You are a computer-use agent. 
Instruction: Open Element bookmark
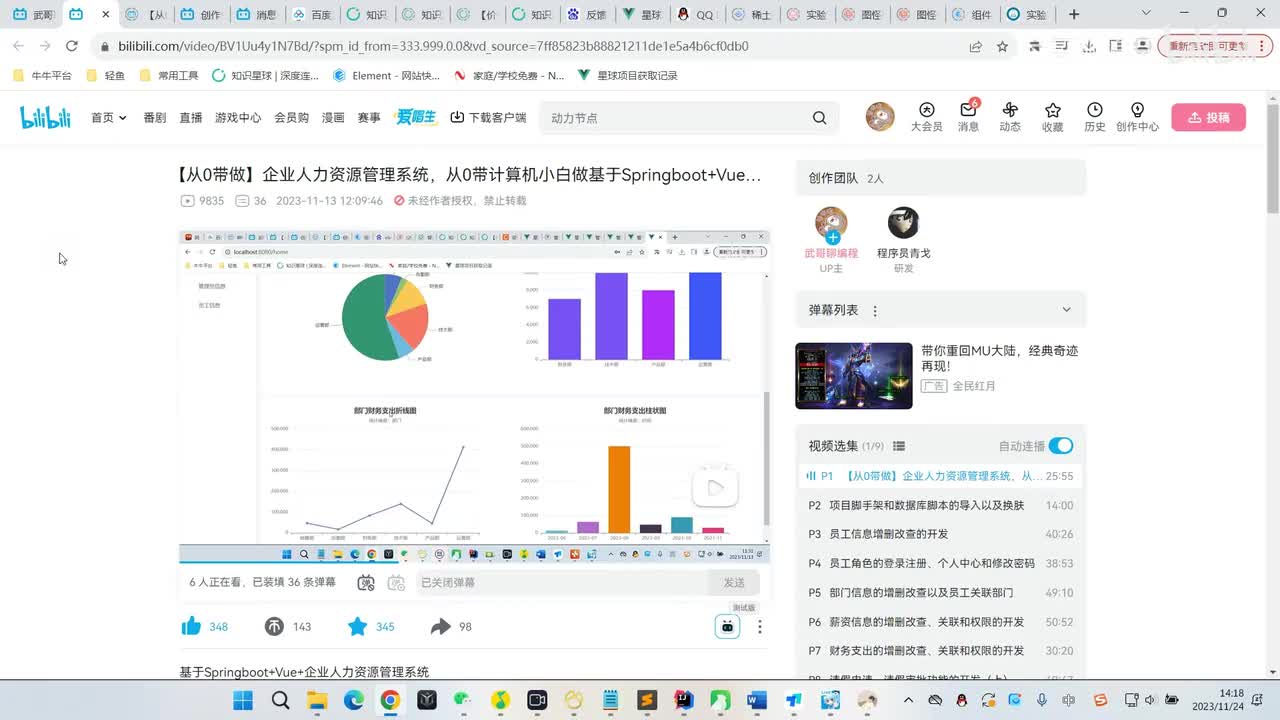tap(386, 75)
